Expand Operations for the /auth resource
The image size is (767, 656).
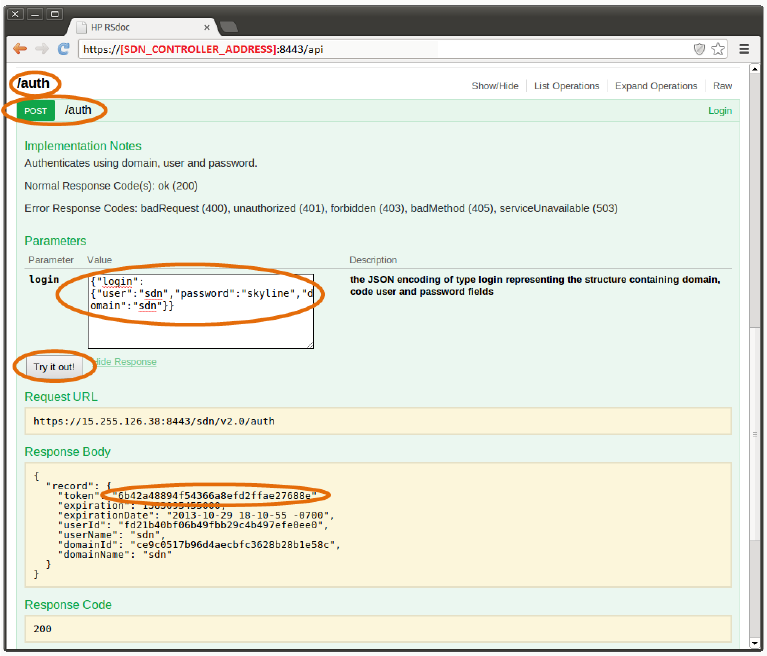pos(656,86)
